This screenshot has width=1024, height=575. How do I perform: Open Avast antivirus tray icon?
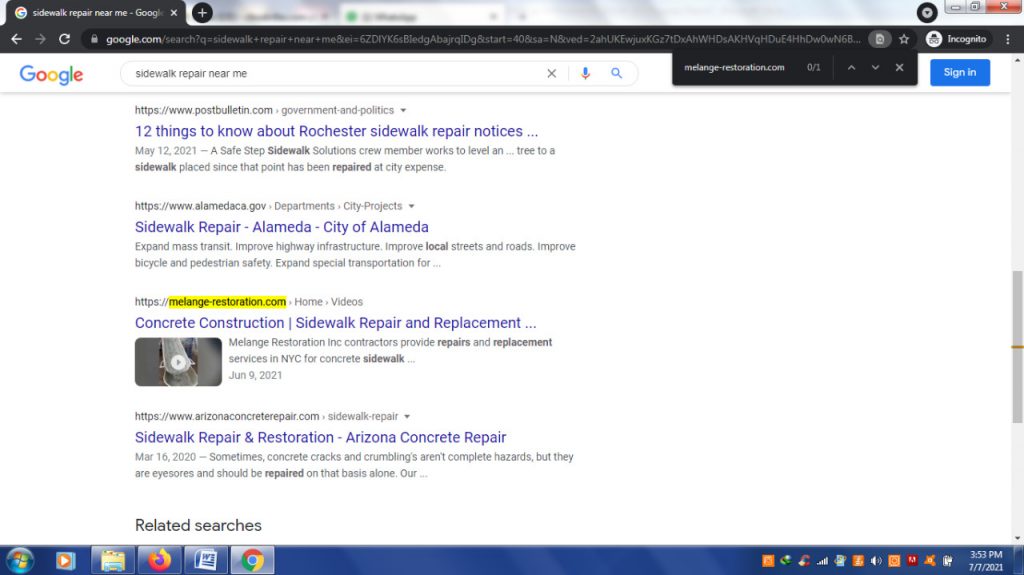click(930, 561)
